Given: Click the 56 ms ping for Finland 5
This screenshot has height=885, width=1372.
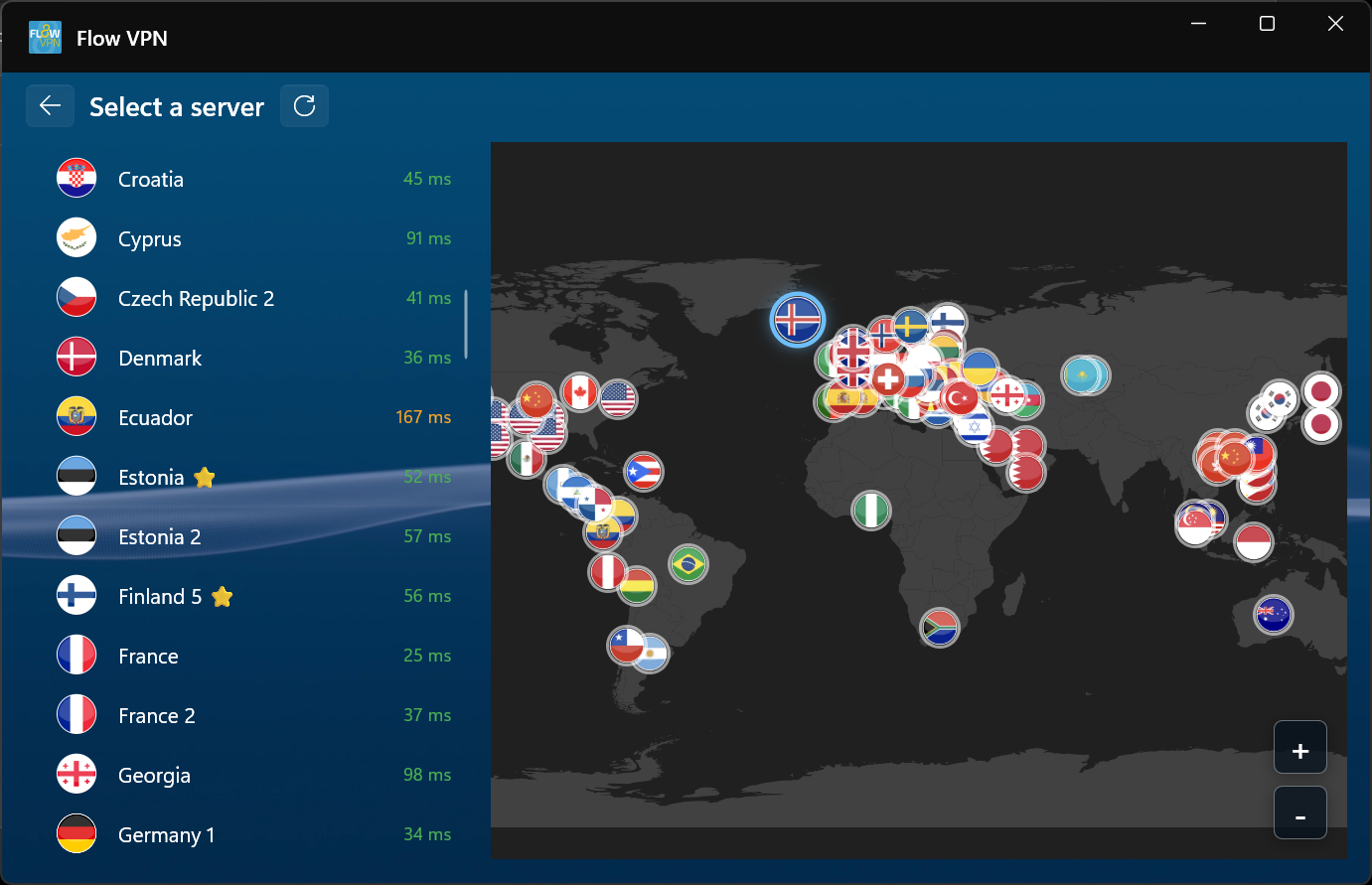Looking at the screenshot, I should (x=427, y=596).
